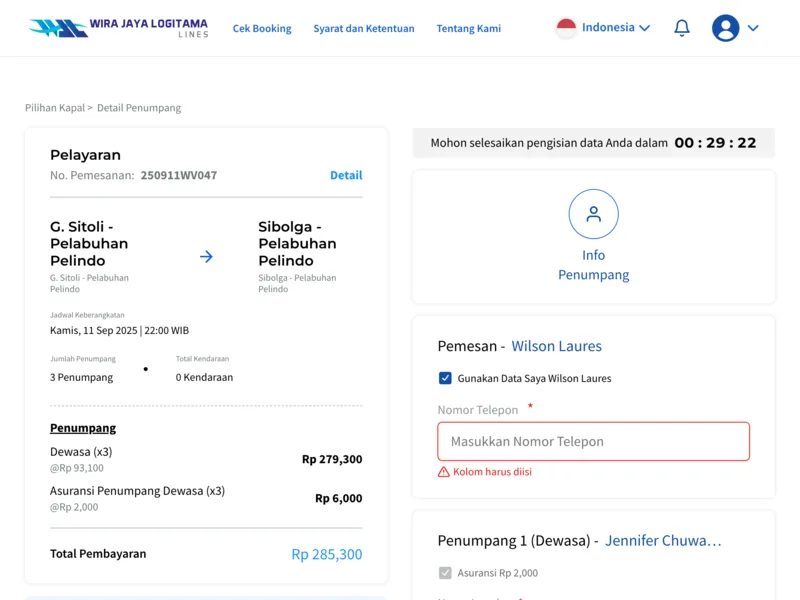Click the pemesan name Wilson Laures
This screenshot has width=800, height=600.
click(557, 346)
